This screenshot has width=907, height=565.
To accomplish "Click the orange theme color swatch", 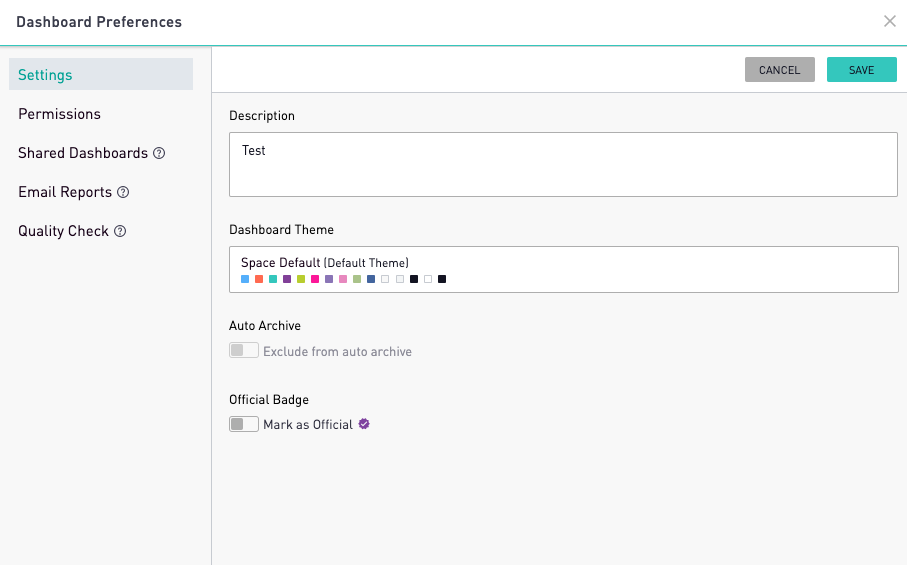I will click(259, 279).
